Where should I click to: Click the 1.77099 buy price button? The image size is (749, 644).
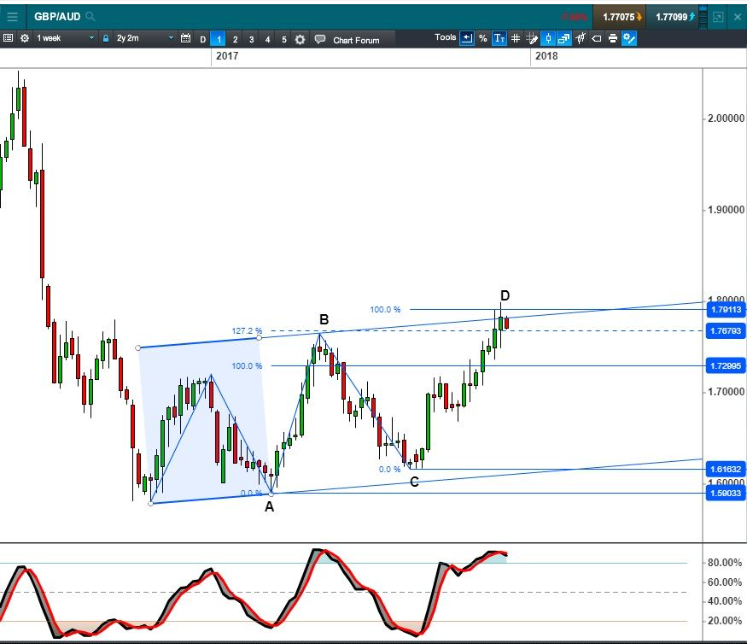675,17
